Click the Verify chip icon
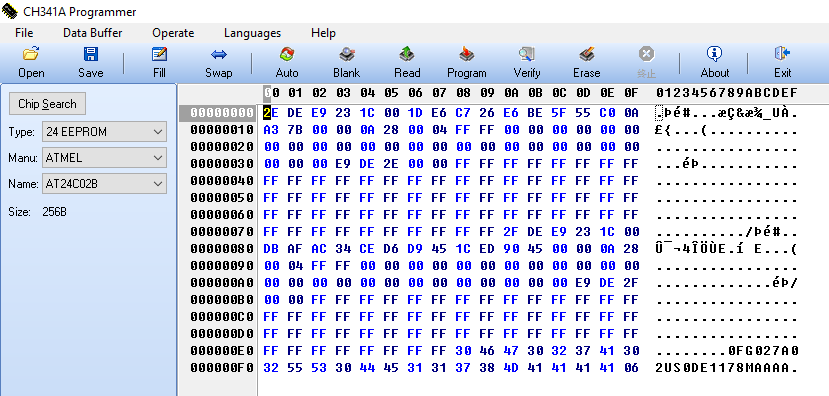The height and width of the screenshot is (396, 829). pos(527,54)
